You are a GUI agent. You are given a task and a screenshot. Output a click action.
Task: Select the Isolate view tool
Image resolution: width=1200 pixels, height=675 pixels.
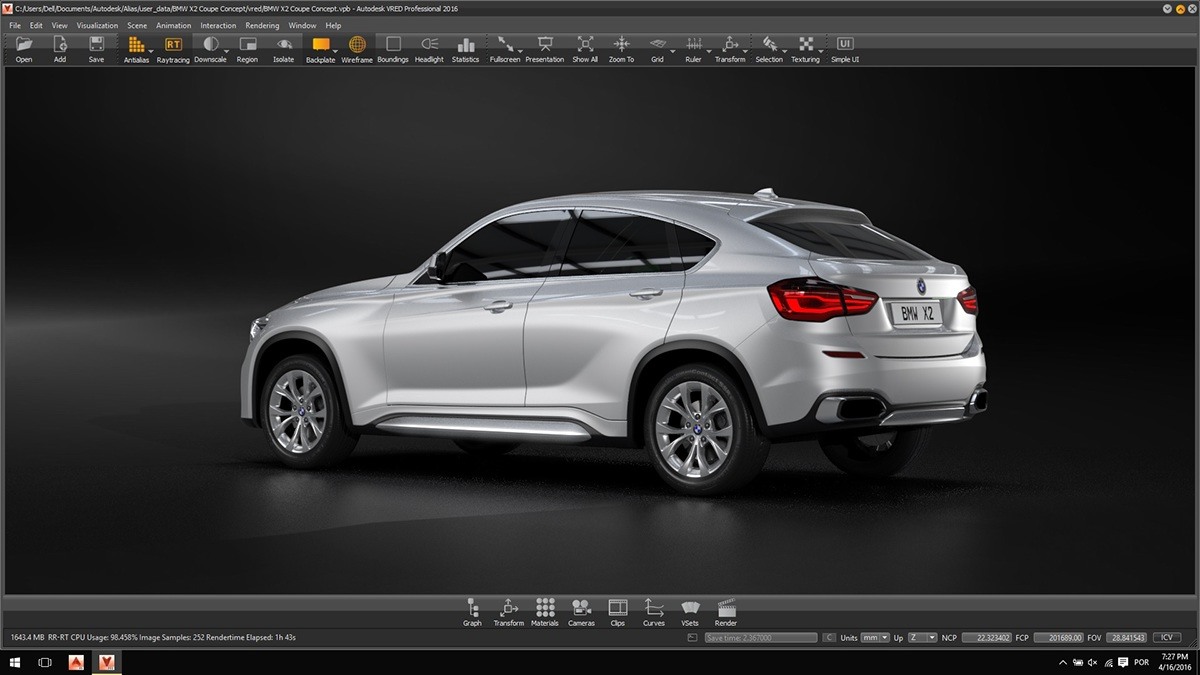(283, 46)
